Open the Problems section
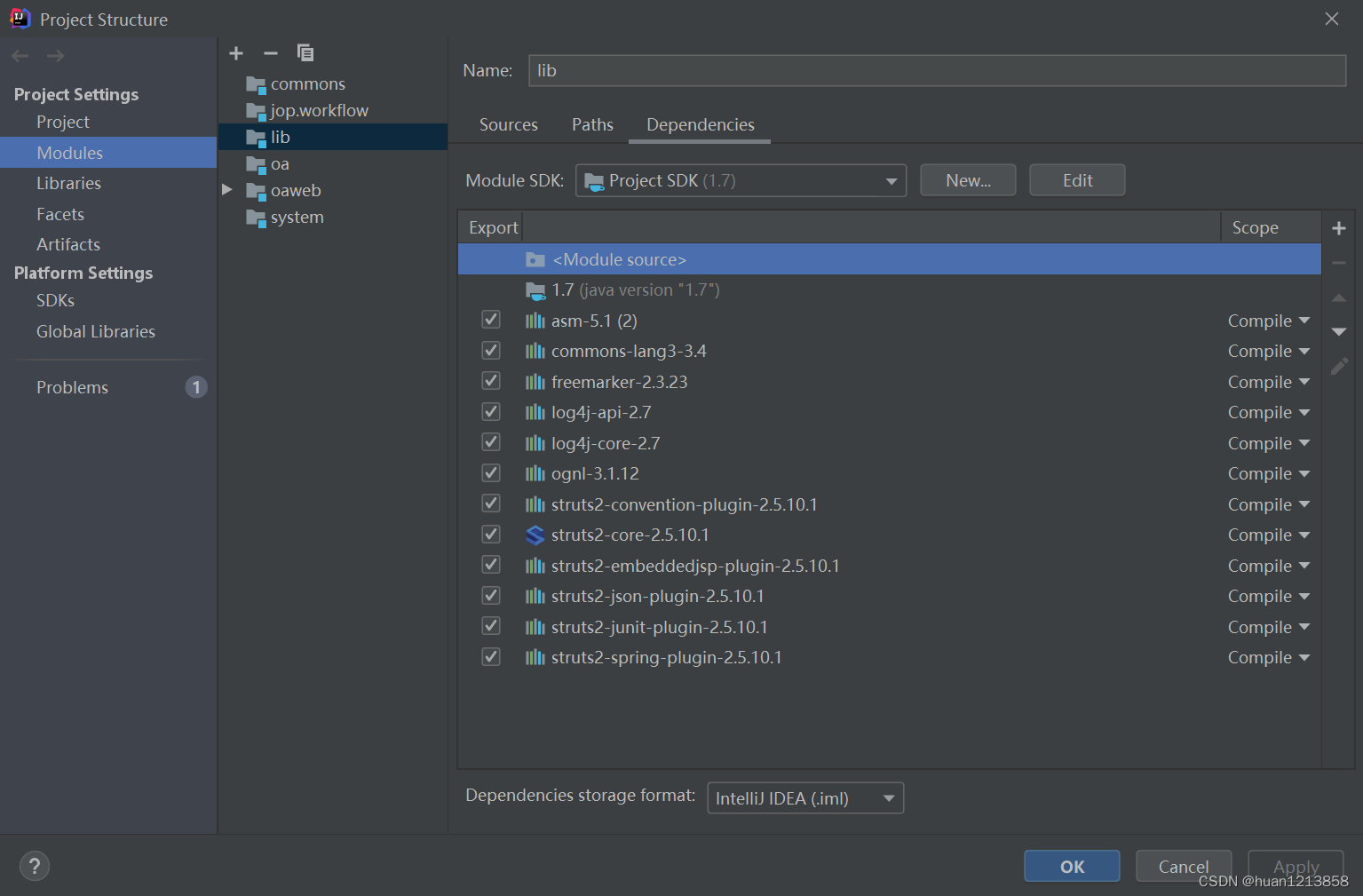 point(72,387)
